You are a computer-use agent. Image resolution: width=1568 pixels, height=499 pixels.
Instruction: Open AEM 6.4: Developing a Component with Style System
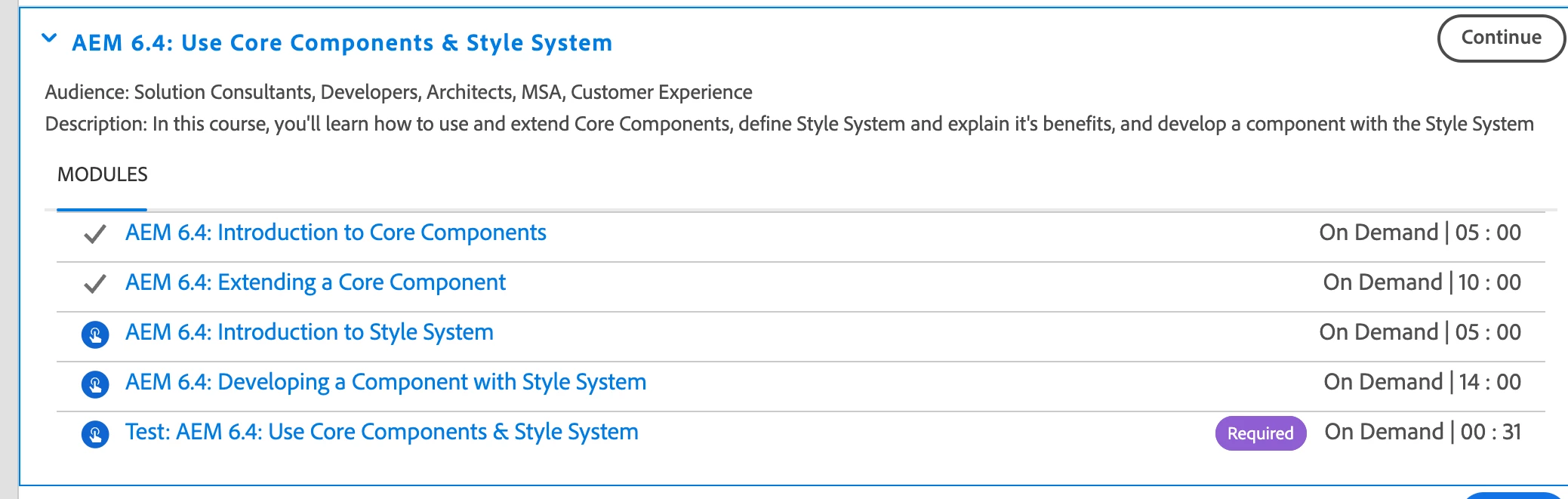tap(386, 382)
